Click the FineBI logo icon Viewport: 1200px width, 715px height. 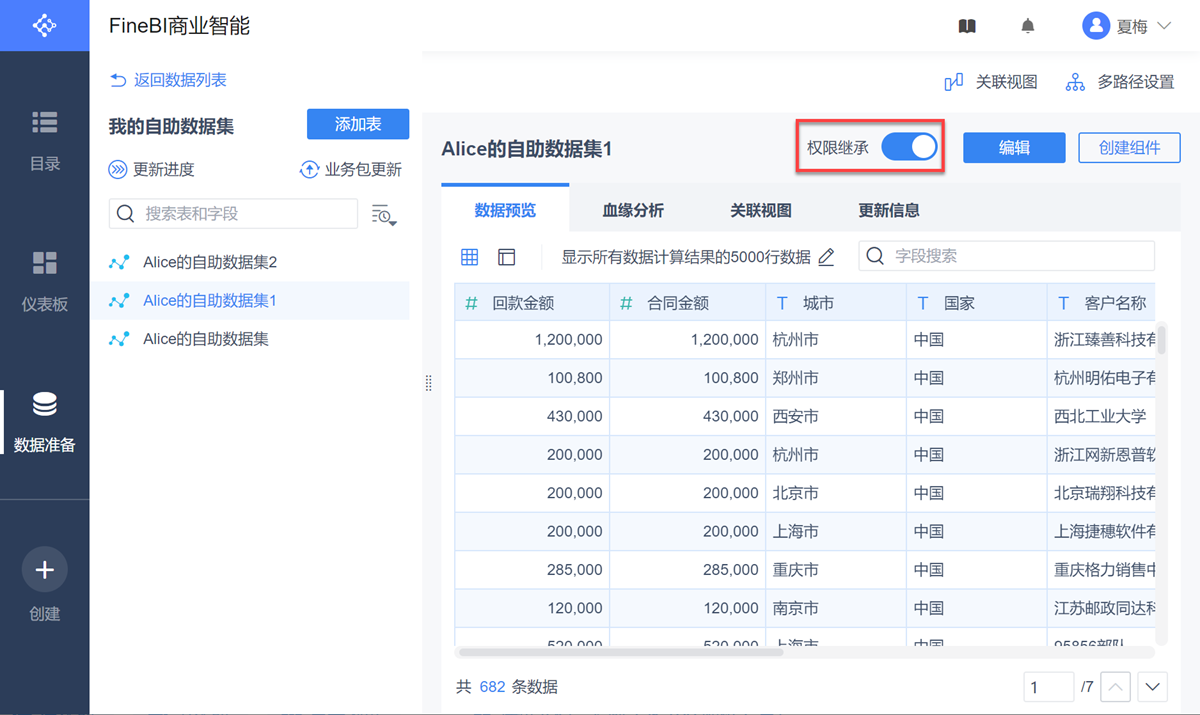coord(45,25)
